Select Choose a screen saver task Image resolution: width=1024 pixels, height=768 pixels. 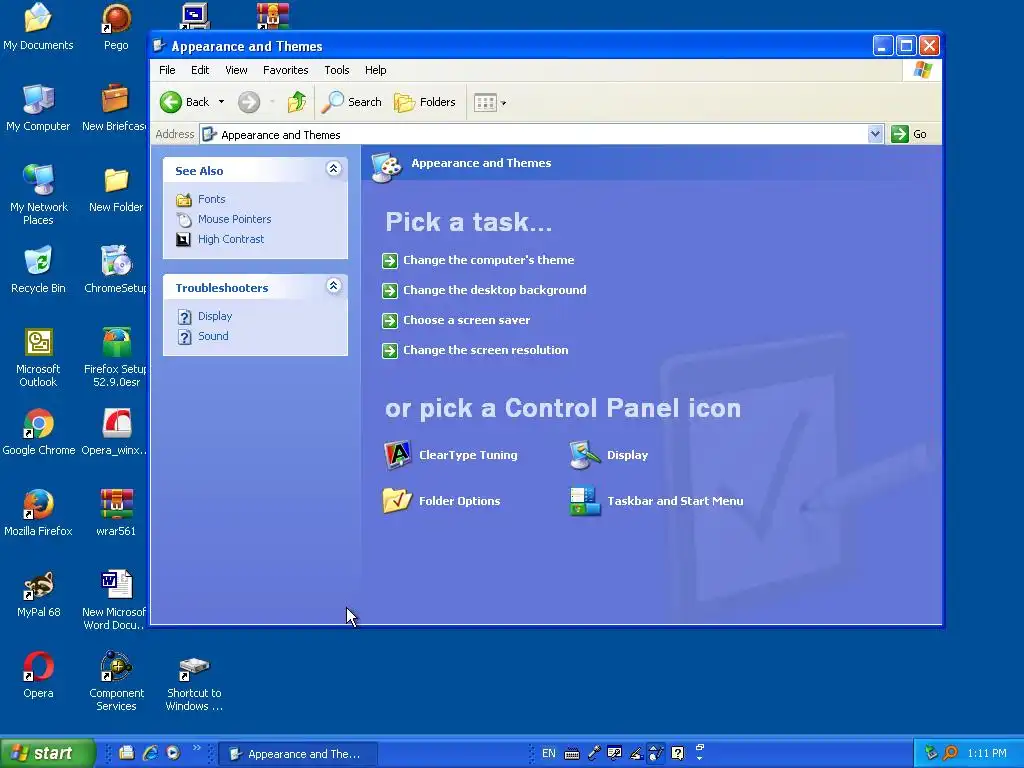coord(466,320)
